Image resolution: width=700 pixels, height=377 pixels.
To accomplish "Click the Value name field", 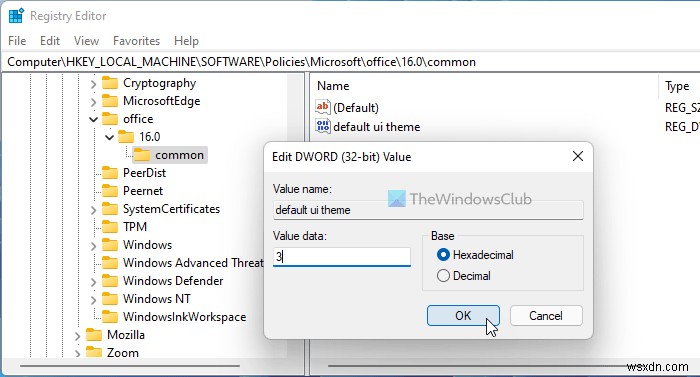I will 428,210.
